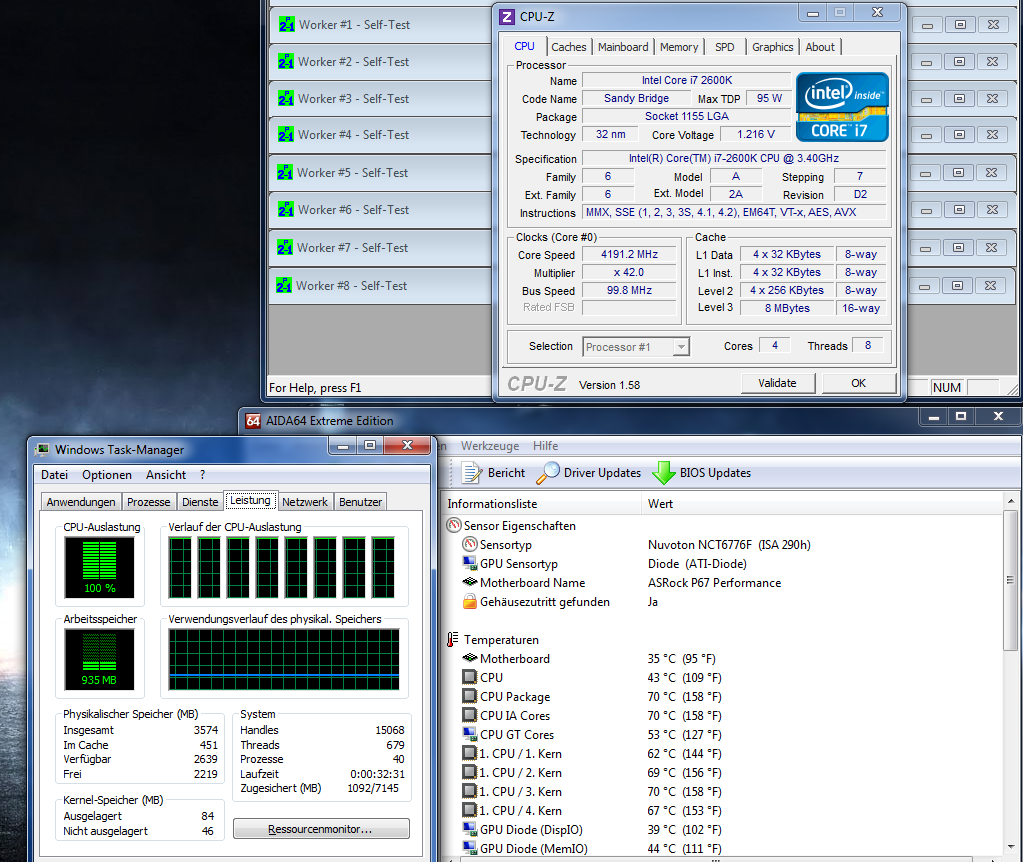Click the CPU GT Cores icon

point(470,734)
